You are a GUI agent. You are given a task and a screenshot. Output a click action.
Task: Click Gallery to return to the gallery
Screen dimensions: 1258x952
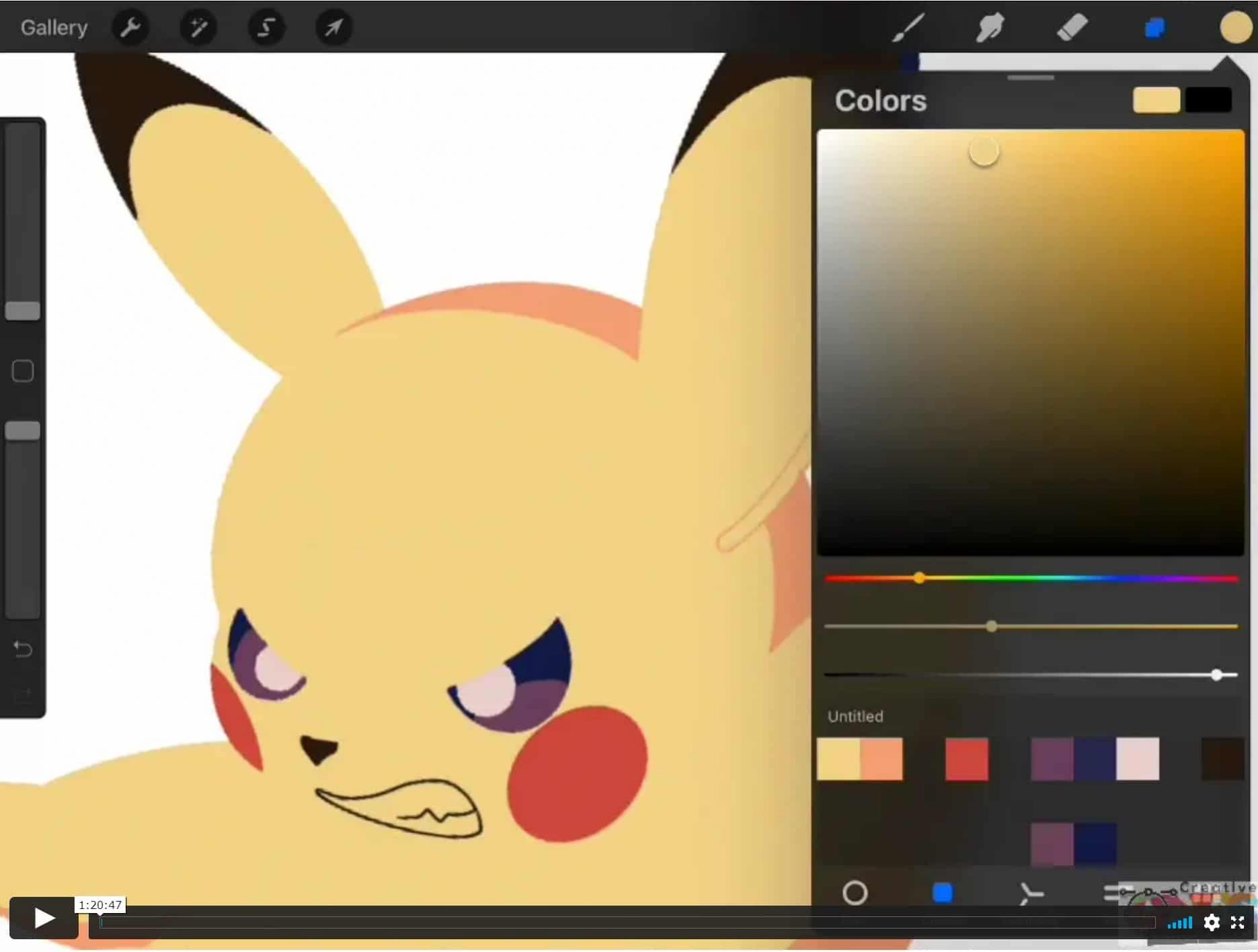[53, 28]
